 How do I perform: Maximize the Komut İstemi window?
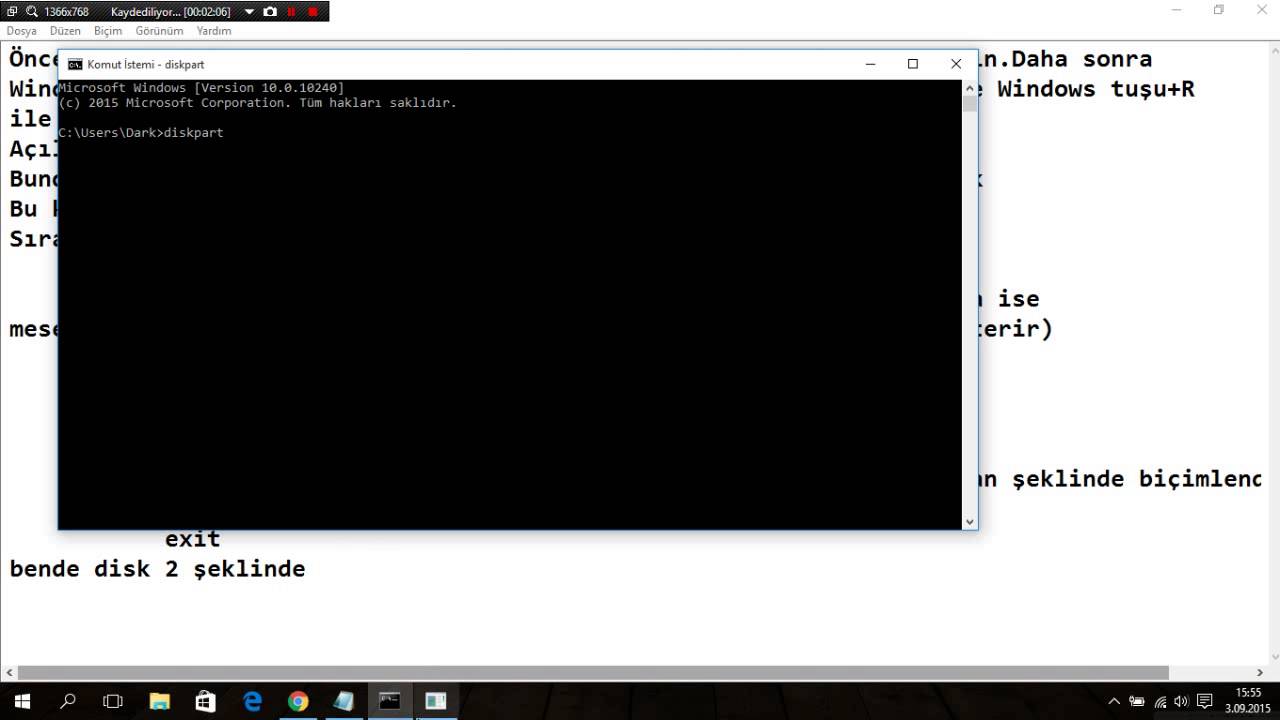[x=913, y=64]
